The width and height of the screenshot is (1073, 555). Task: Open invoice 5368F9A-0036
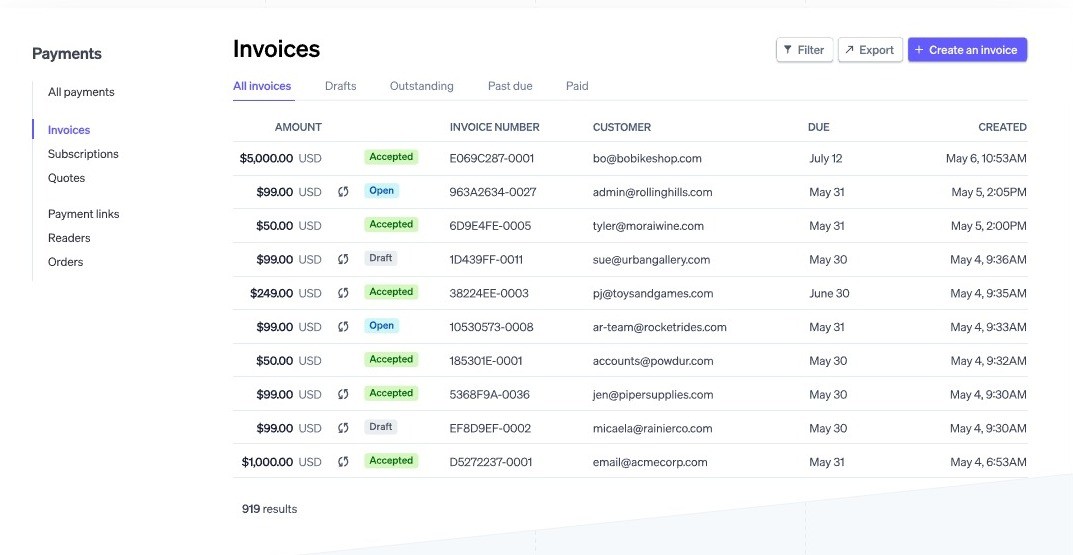[x=489, y=395]
